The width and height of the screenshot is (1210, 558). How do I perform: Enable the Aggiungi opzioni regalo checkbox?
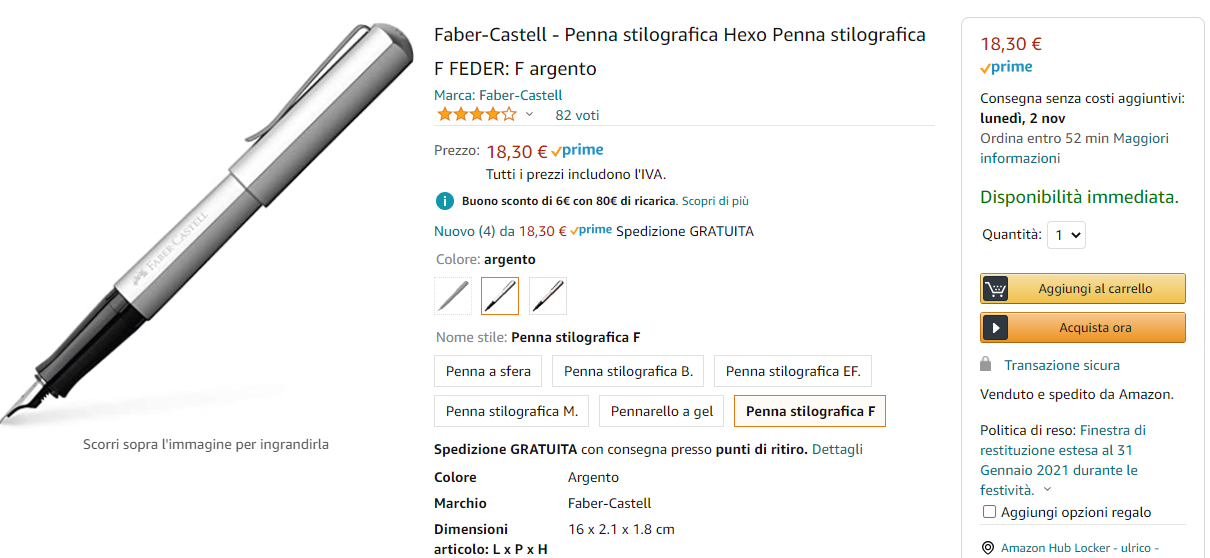990,512
